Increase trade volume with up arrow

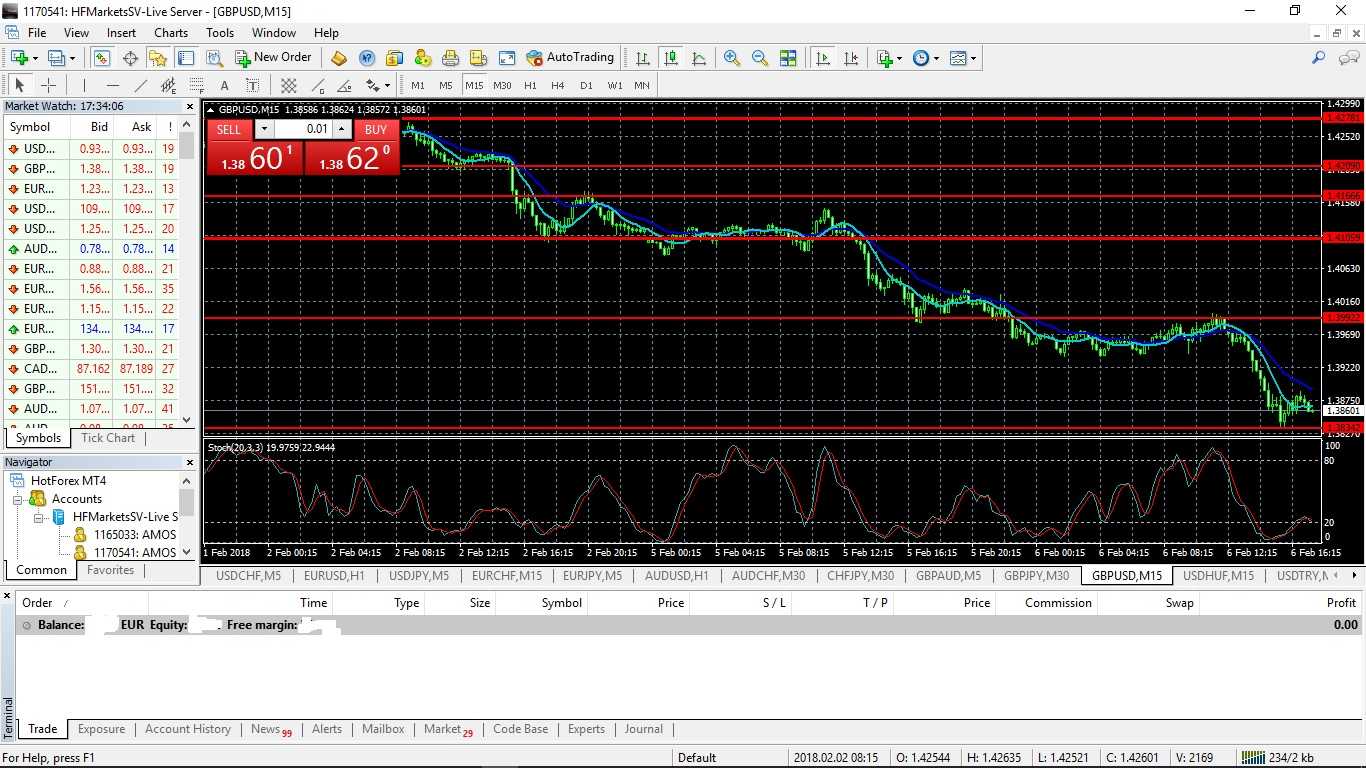(x=342, y=129)
